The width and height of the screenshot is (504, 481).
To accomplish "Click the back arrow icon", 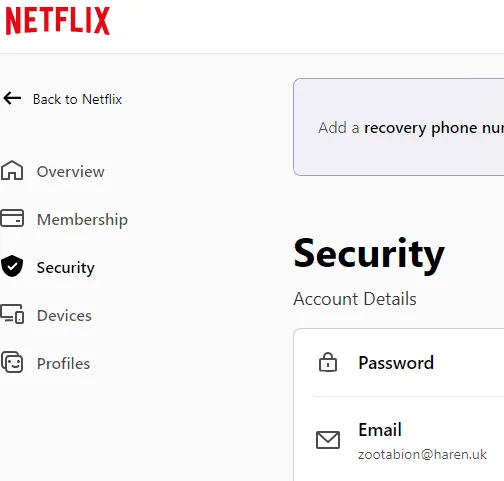I will tap(12, 98).
